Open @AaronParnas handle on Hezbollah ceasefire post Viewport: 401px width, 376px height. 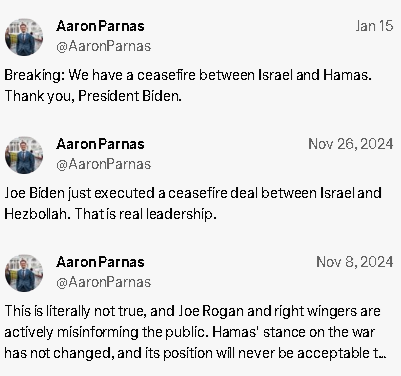(104, 164)
